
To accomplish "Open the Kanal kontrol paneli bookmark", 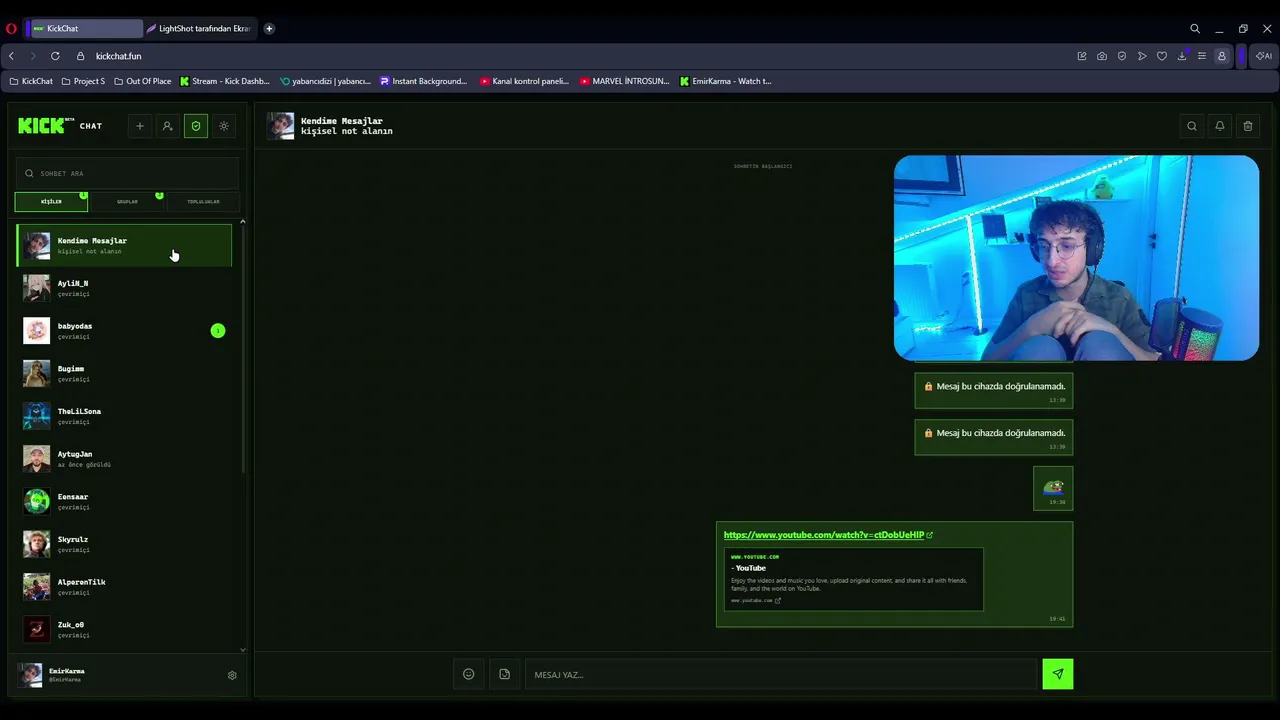I will tap(524, 81).
